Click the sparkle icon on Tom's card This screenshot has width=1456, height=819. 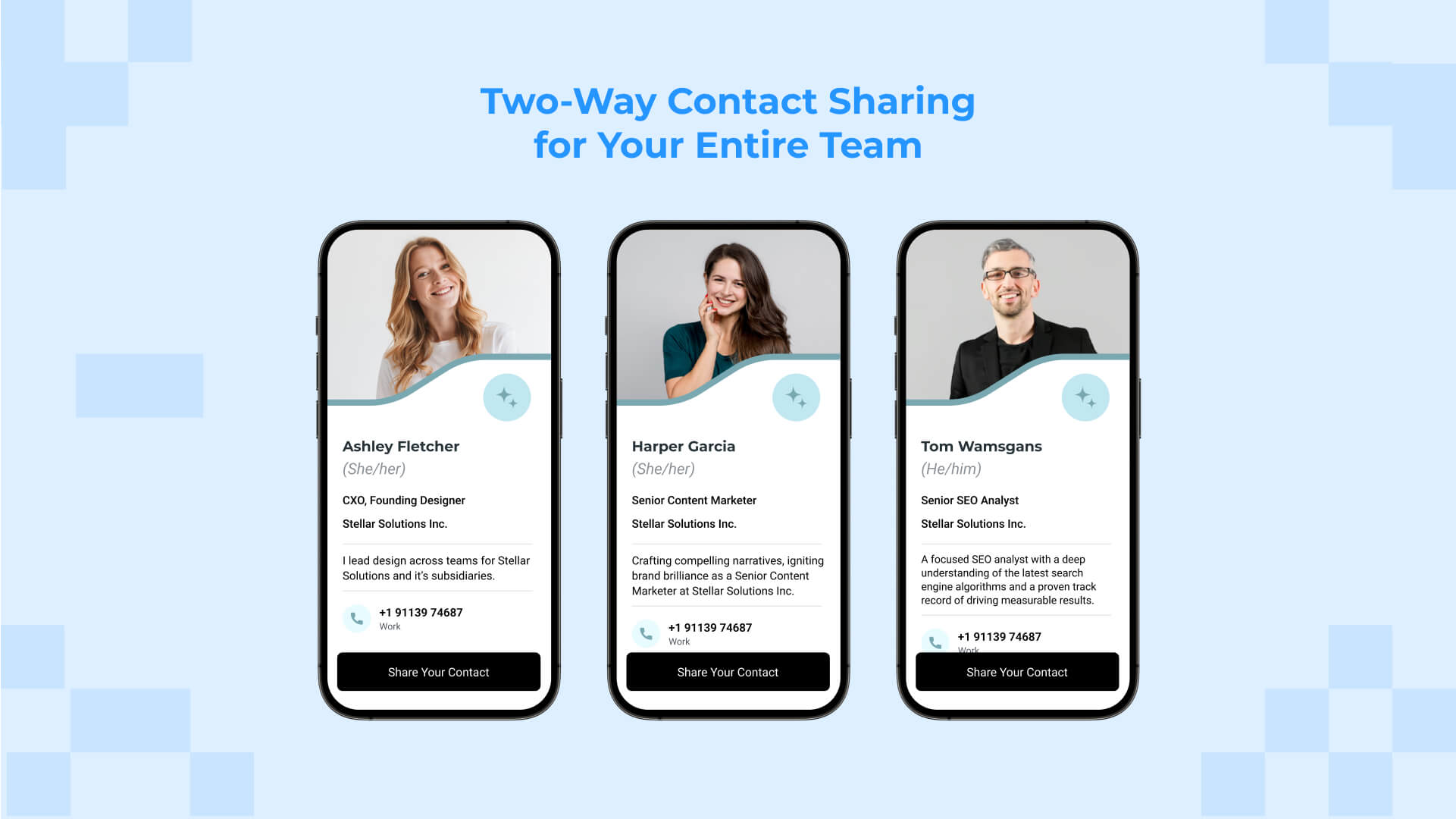click(1084, 397)
